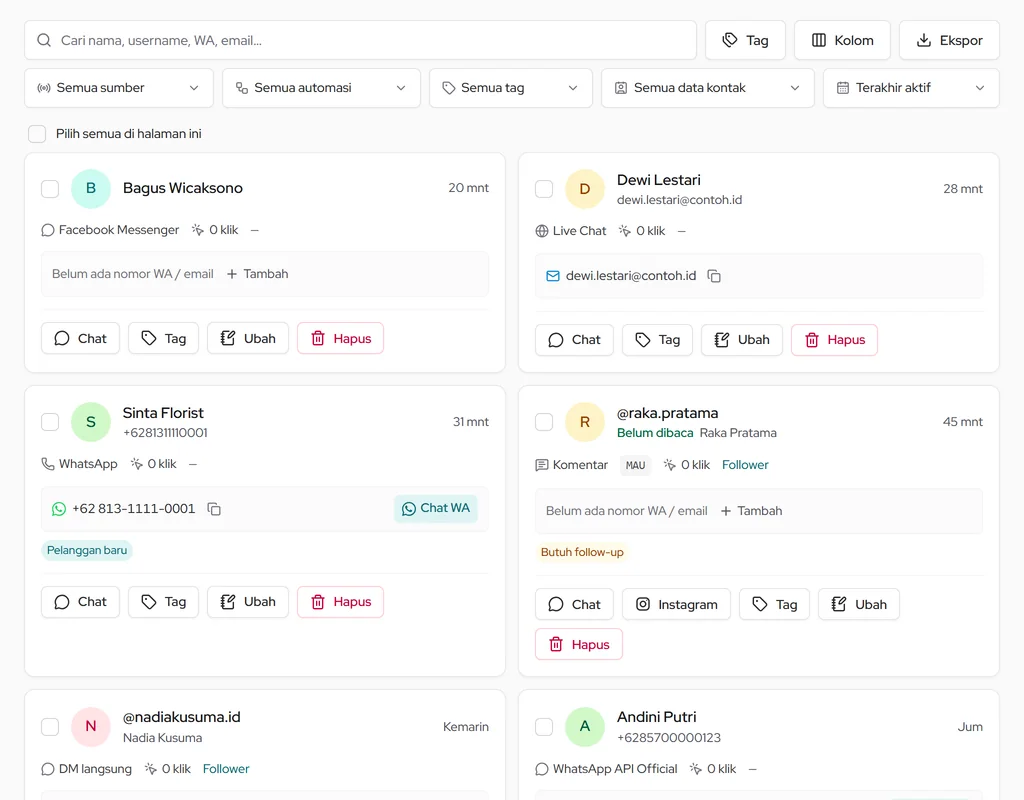Click Andini Putri's avatar letter A
The width and height of the screenshot is (1024, 800).
tap(584, 727)
